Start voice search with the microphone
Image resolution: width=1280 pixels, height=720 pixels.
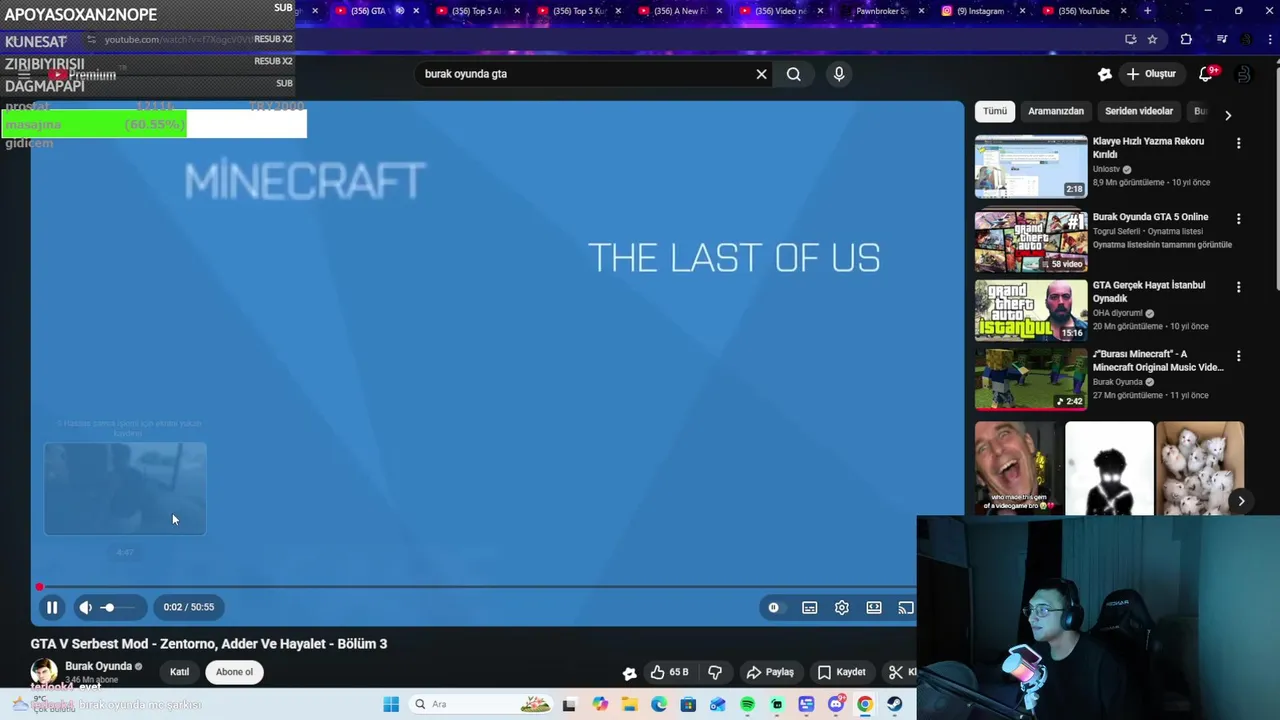click(x=839, y=74)
